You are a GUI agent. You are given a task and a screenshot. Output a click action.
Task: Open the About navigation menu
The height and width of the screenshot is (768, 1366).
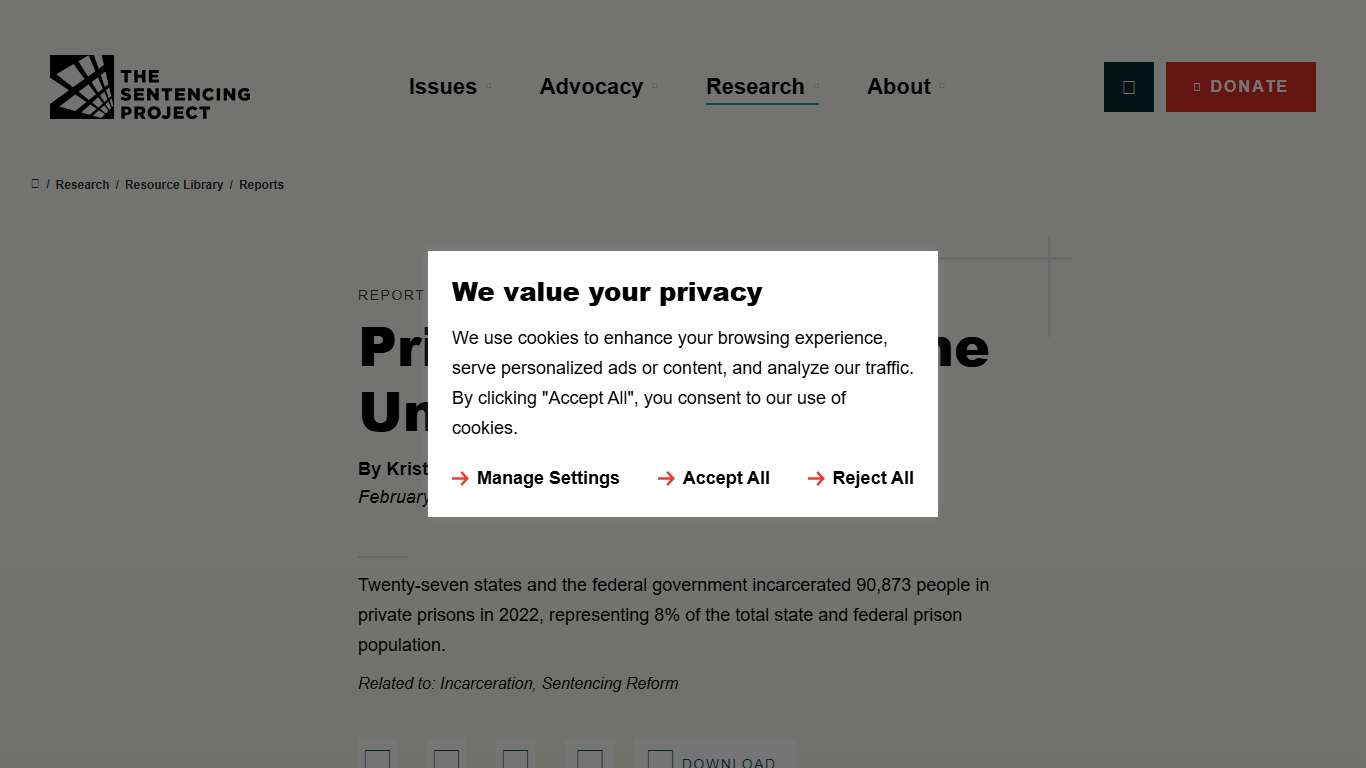point(898,87)
